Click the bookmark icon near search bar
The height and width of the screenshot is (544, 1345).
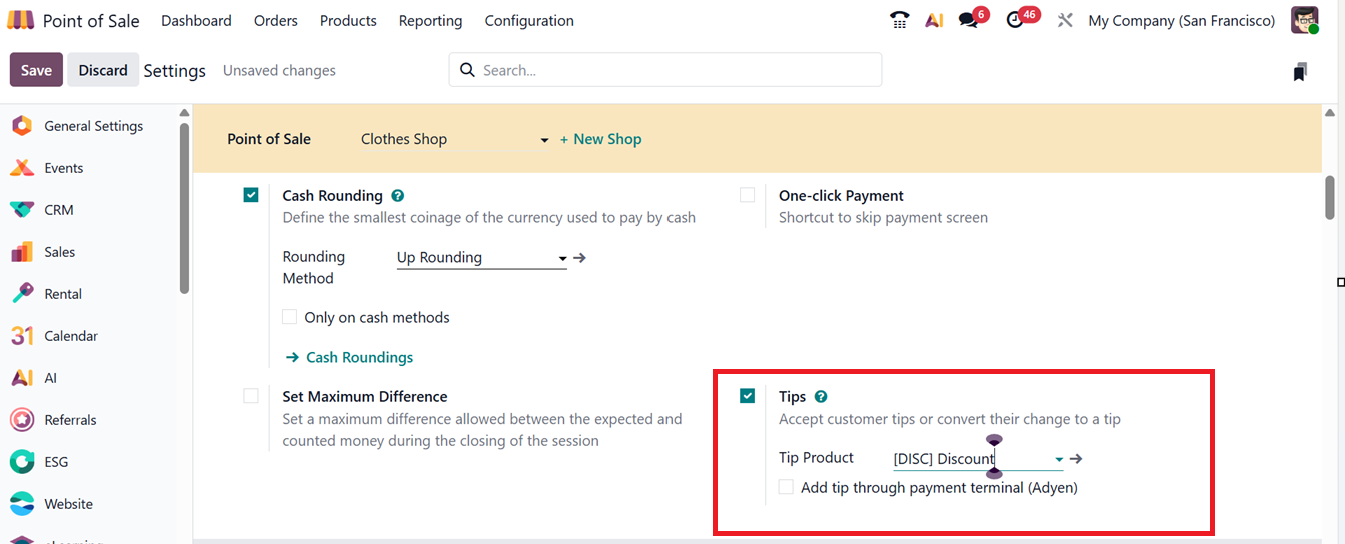coord(1300,71)
